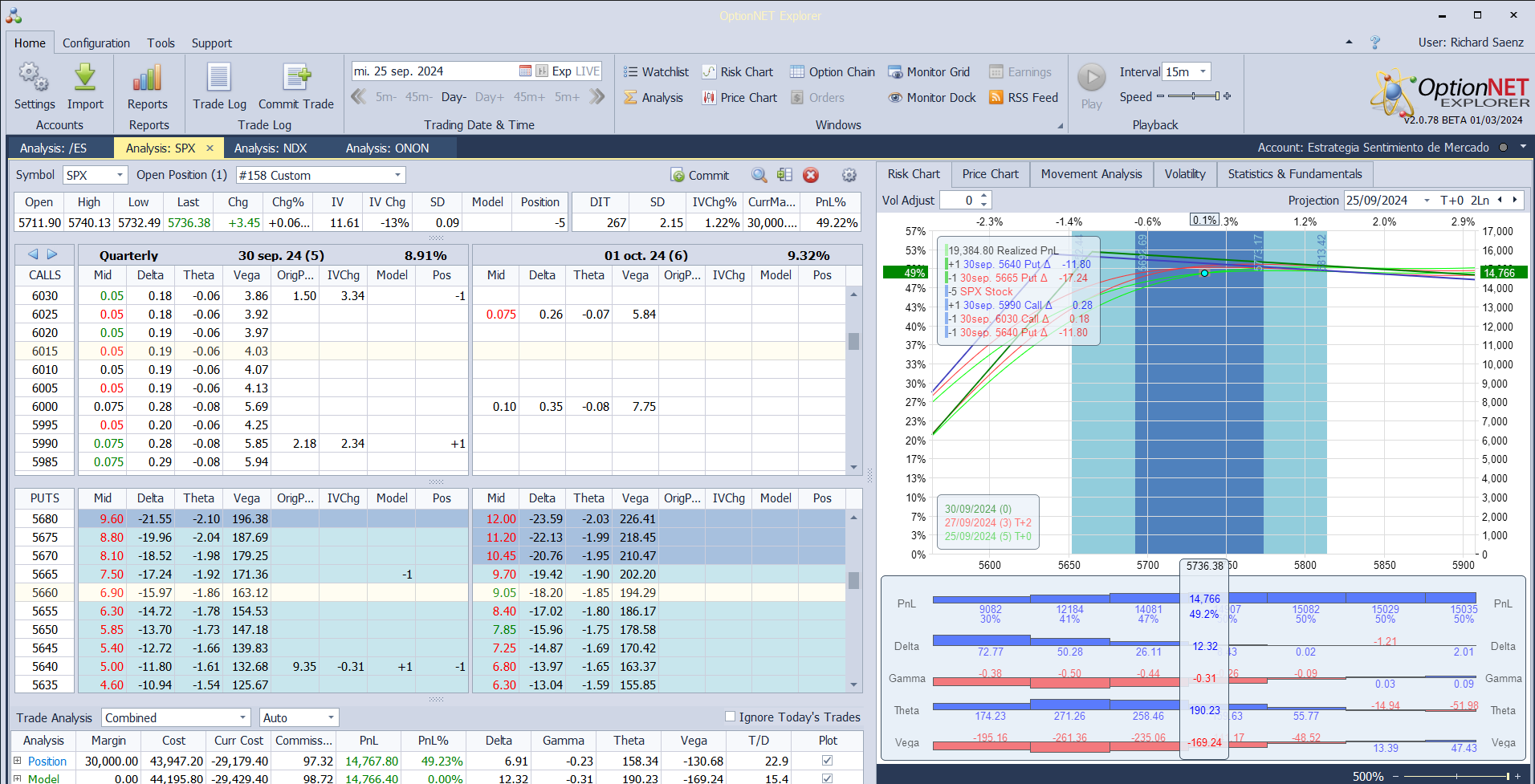Show previous expiration with left blue arrow

click(33, 254)
